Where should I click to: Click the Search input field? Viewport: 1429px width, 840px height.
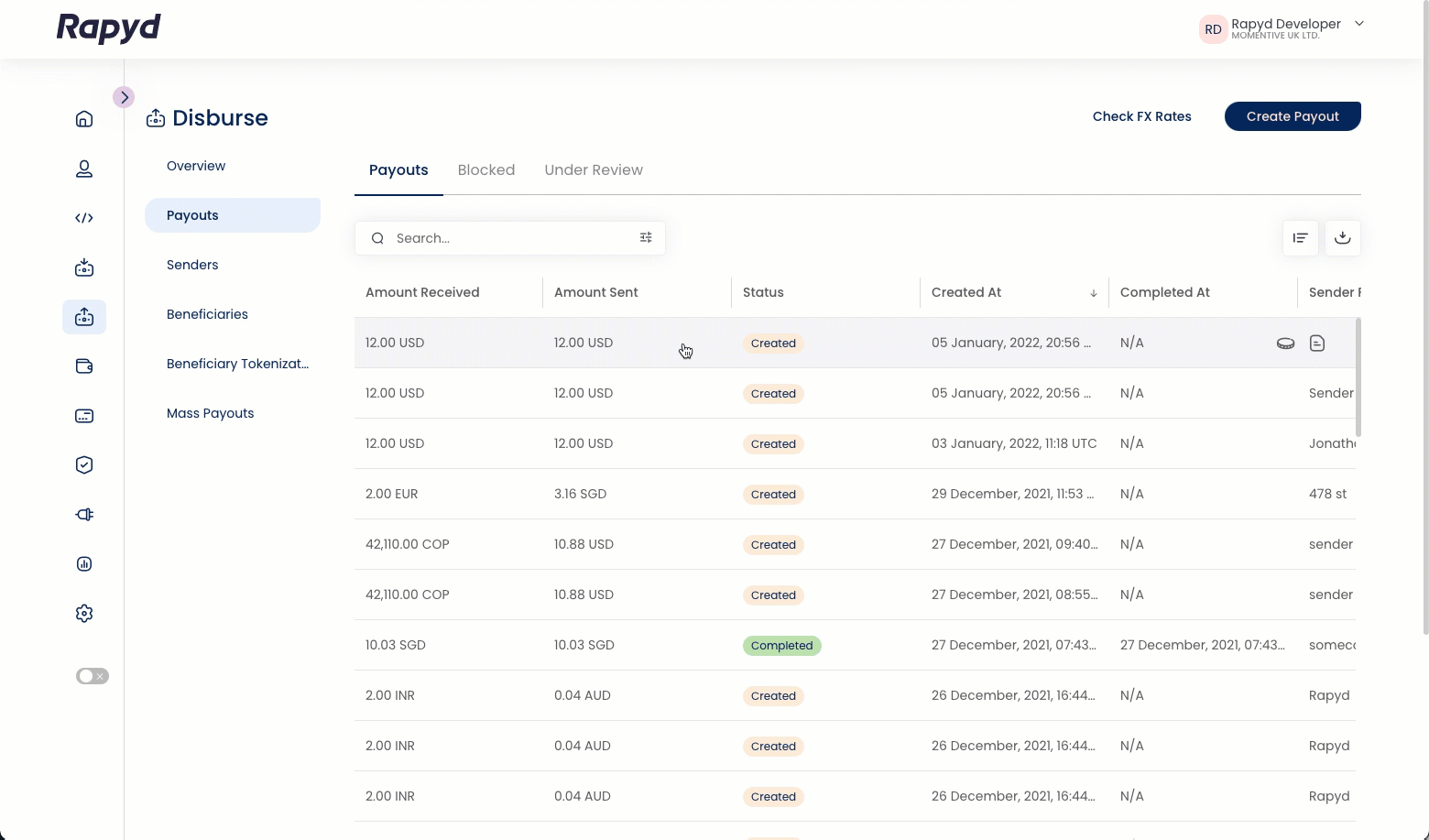(x=510, y=238)
